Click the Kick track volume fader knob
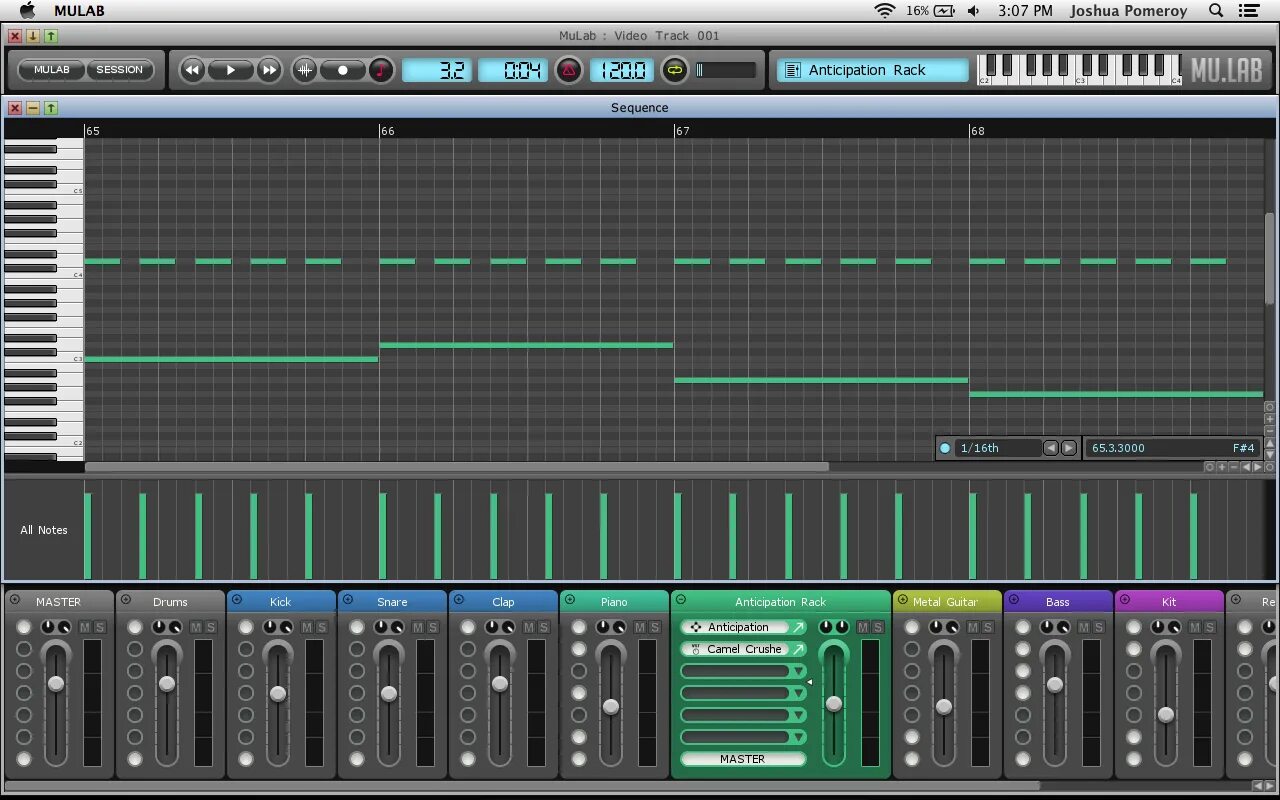 [x=278, y=693]
